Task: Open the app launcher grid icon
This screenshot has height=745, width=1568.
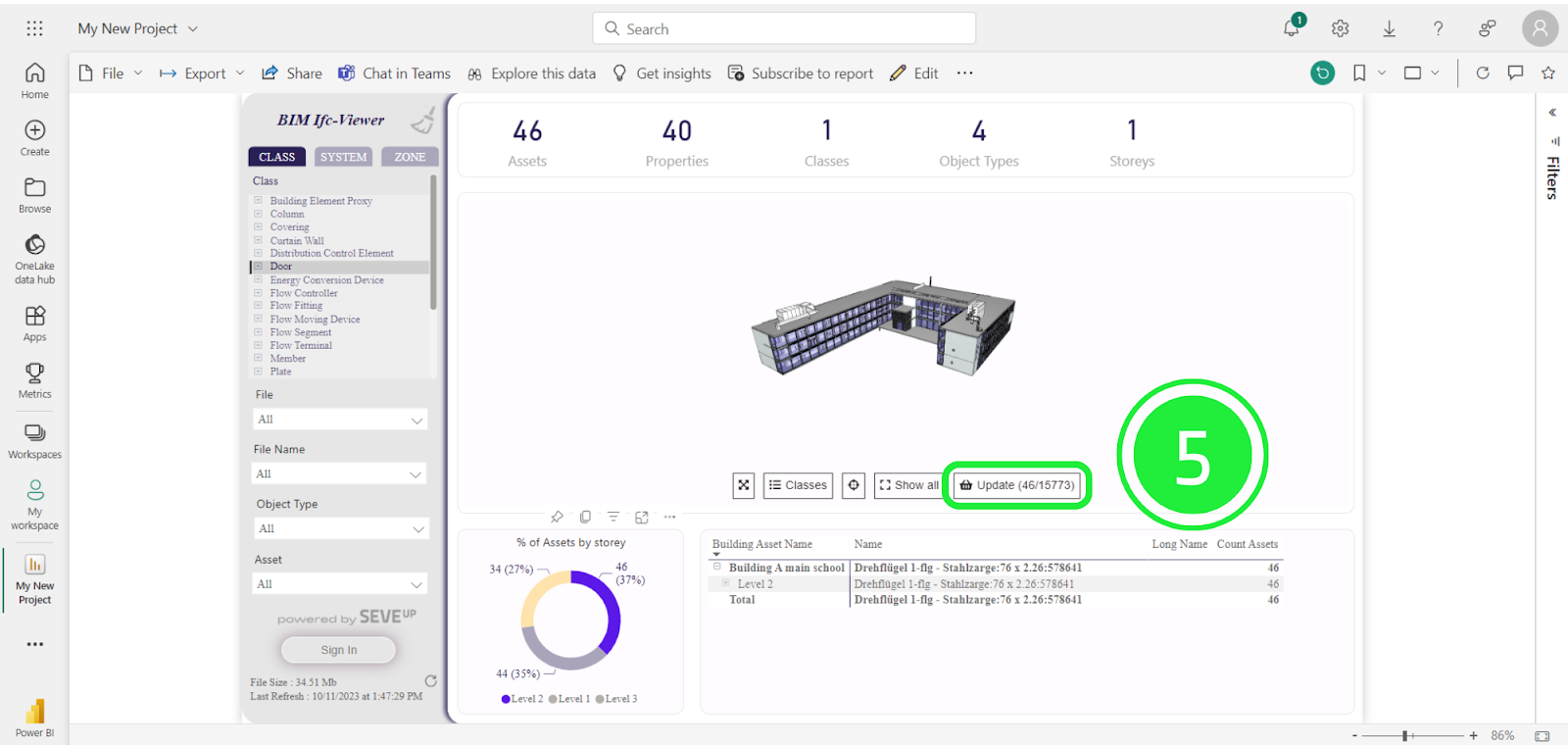Action: [x=34, y=28]
